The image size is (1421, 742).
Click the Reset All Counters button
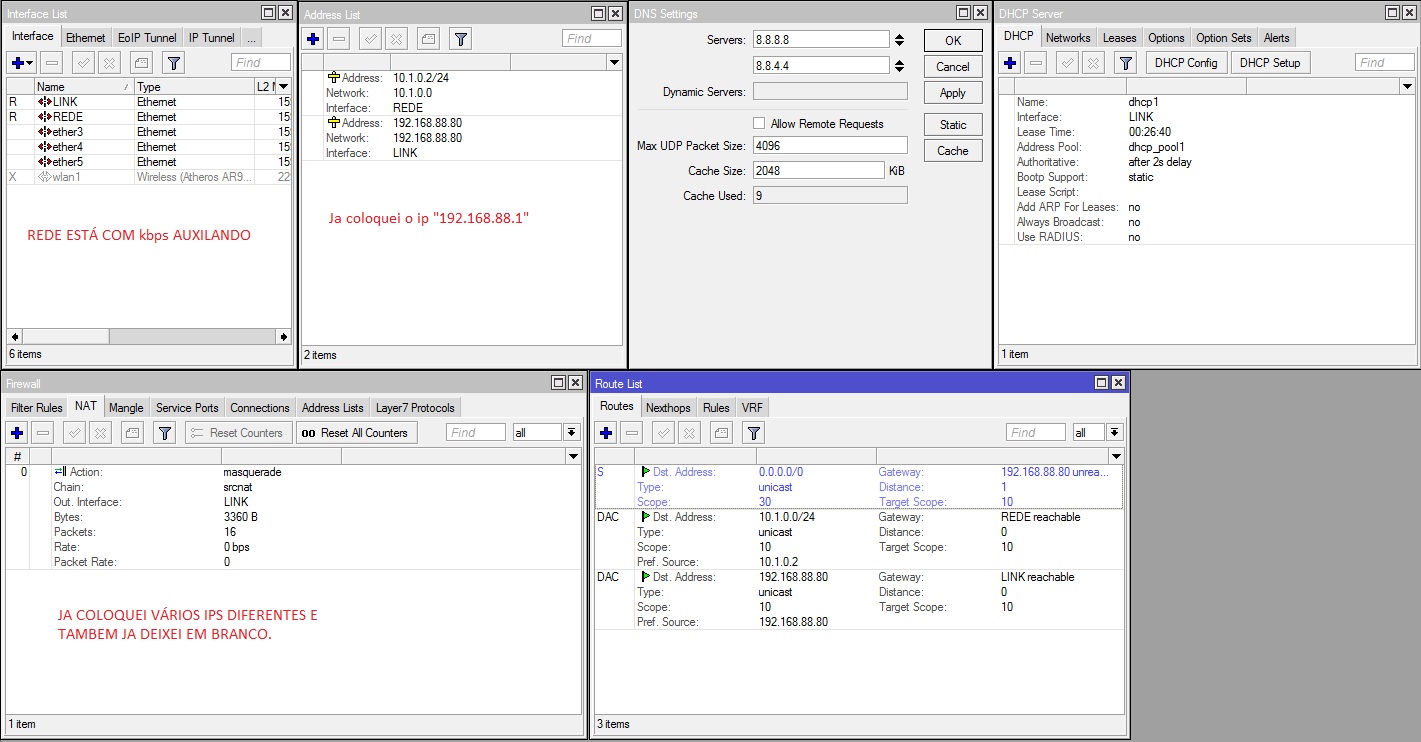click(x=355, y=433)
